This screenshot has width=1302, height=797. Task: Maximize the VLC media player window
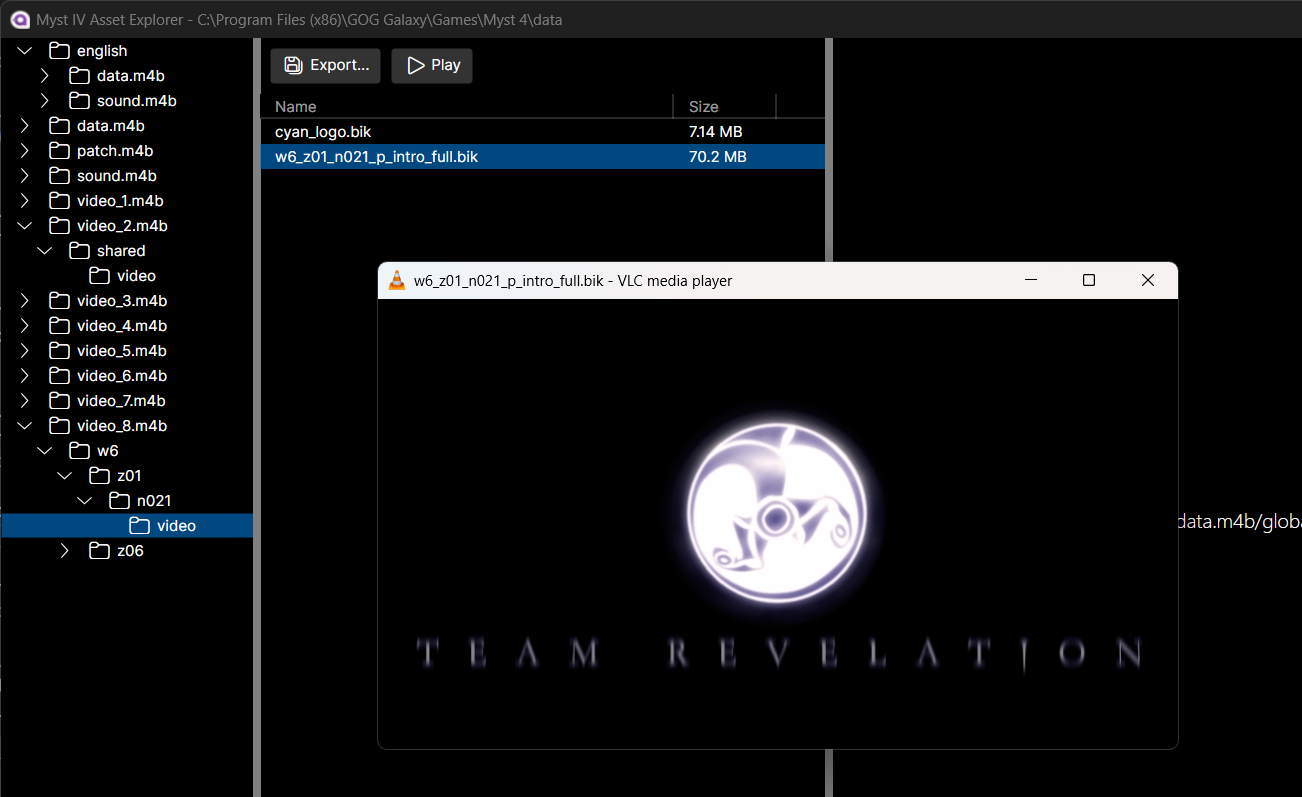pos(1089,281)
